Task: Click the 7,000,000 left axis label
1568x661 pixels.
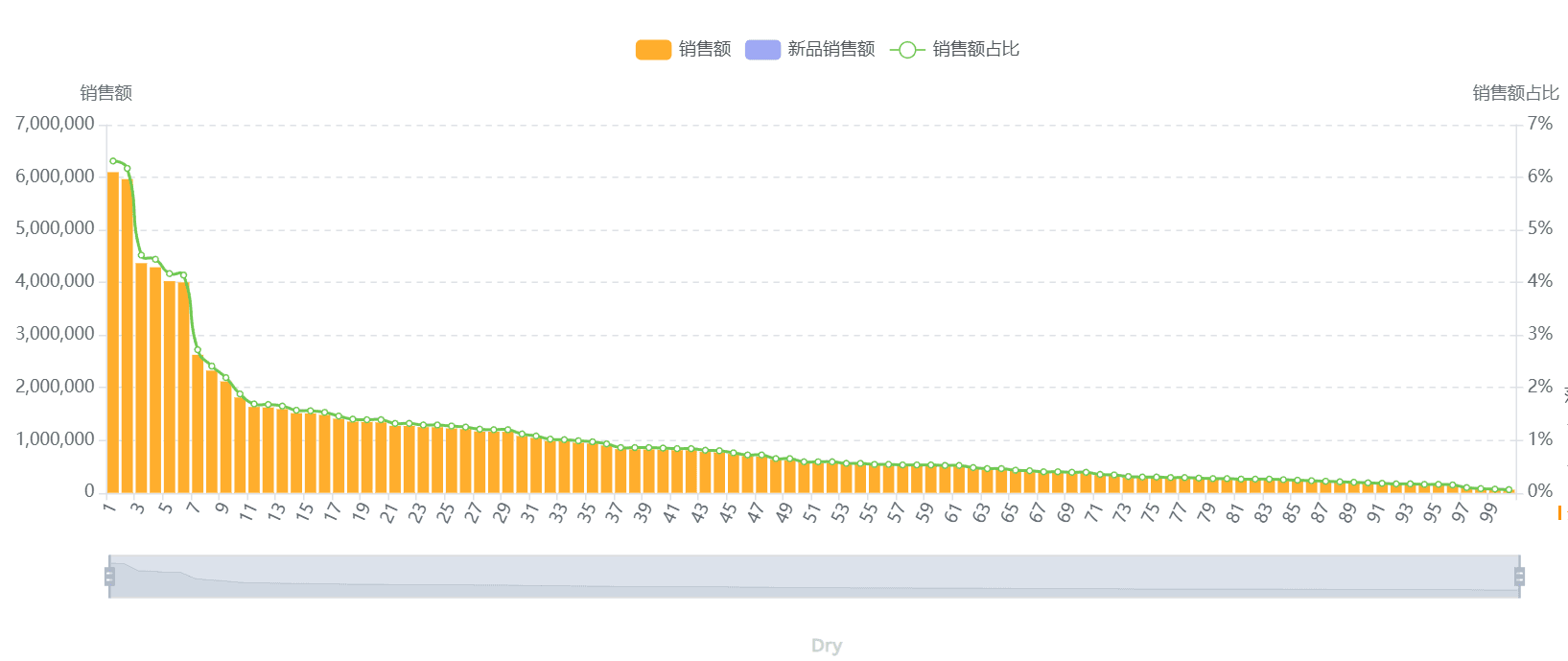Action: pos(55,124)
